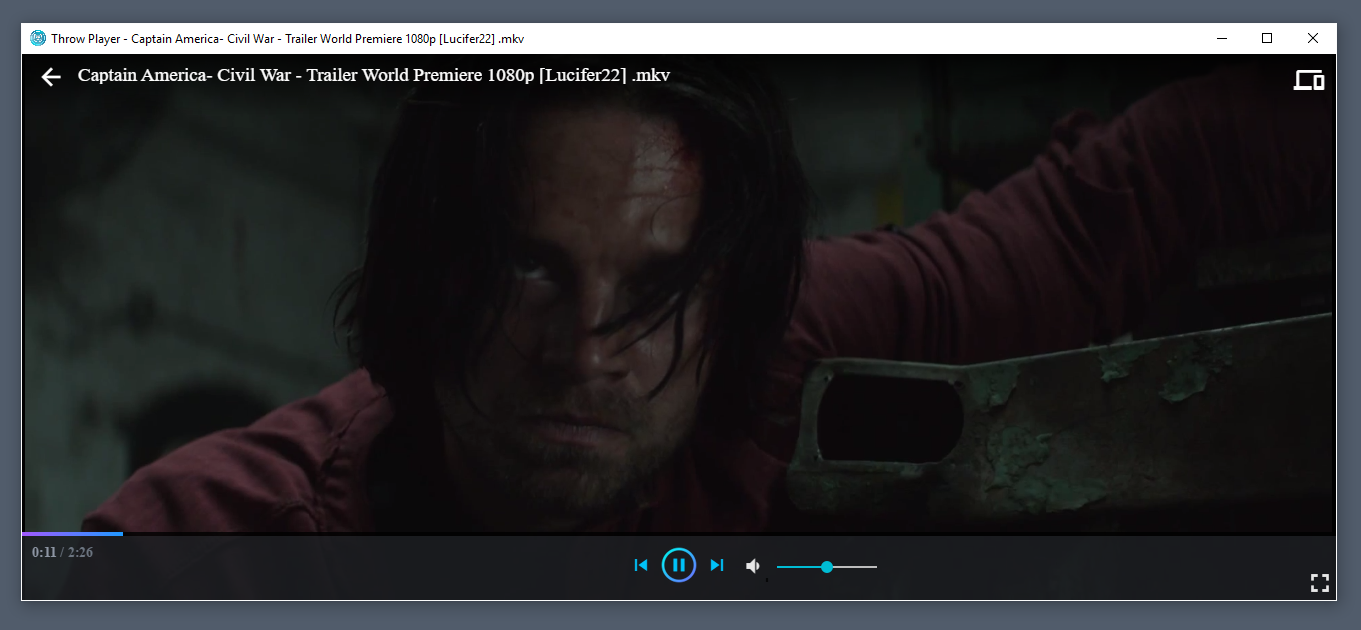This screenshot has width=1361, height=630.
Task: Skip to the next track
Action: (x=717, y=565)
